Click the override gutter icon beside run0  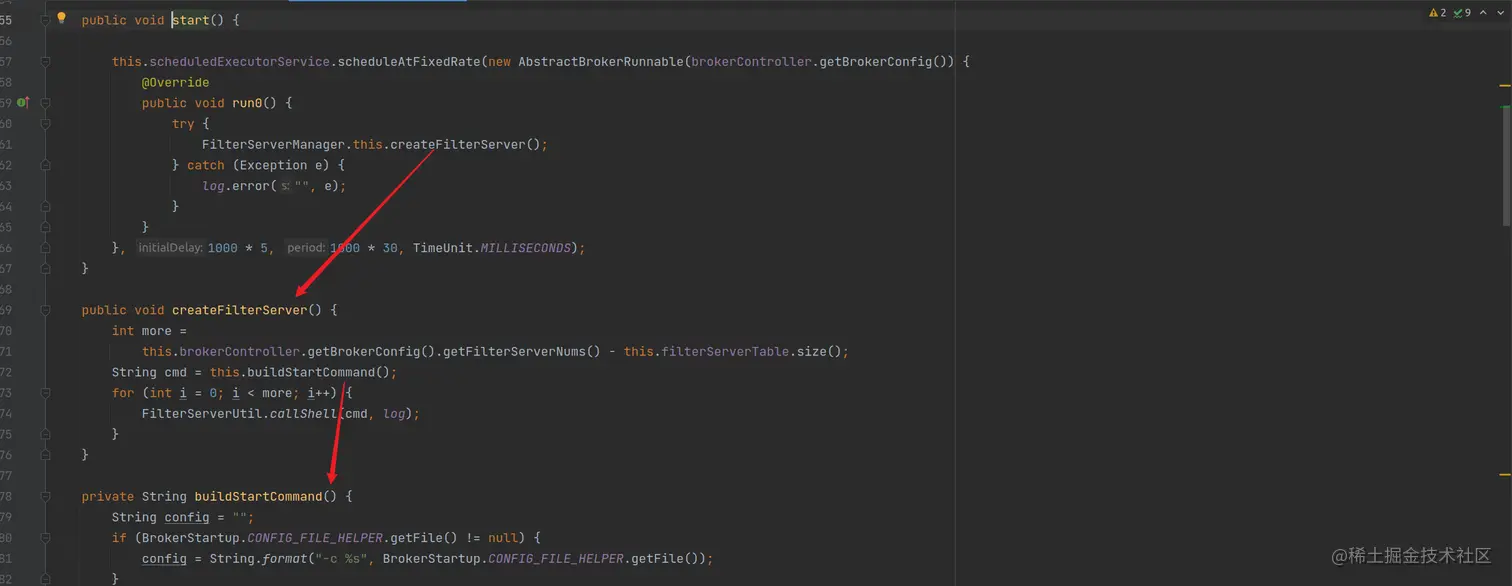(21, 102)
